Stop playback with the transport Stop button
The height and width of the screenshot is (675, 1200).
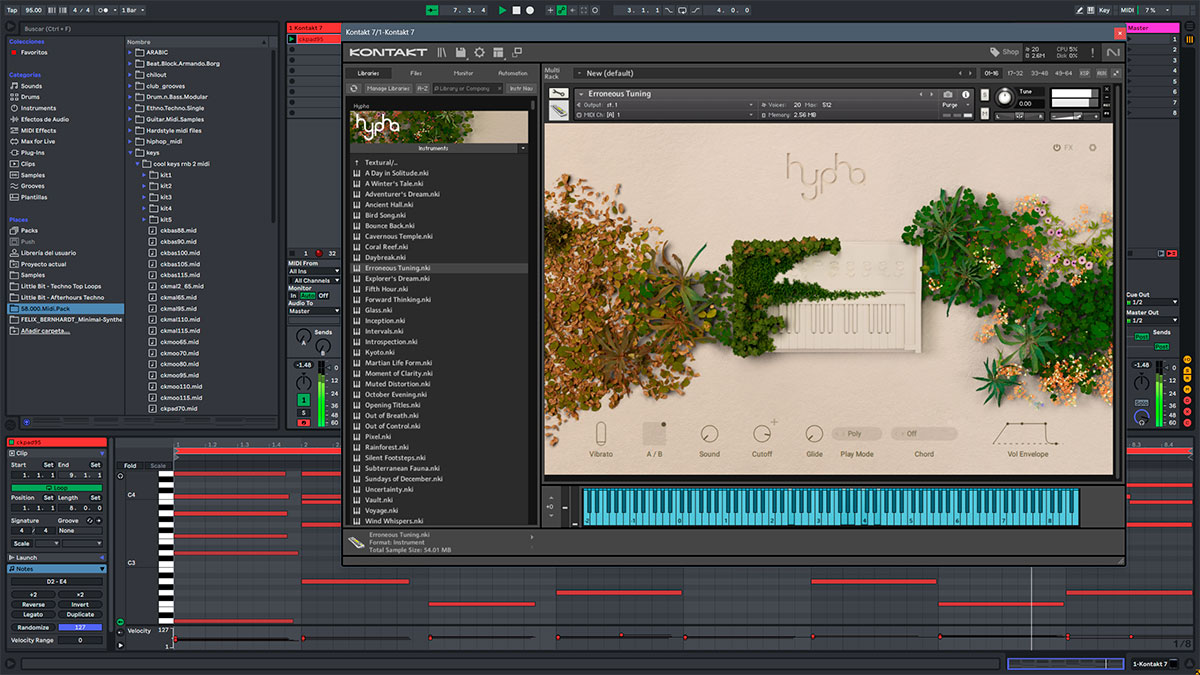click(x=516, y=10)
